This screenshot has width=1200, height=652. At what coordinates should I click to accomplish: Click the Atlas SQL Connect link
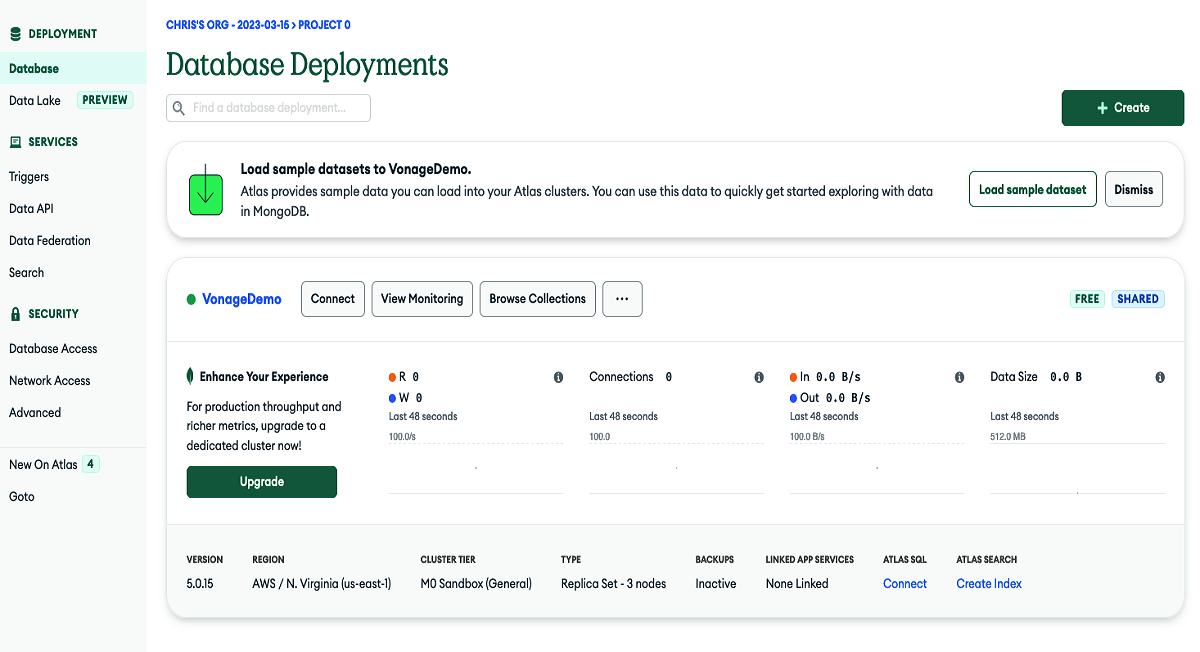pos(905,584)
